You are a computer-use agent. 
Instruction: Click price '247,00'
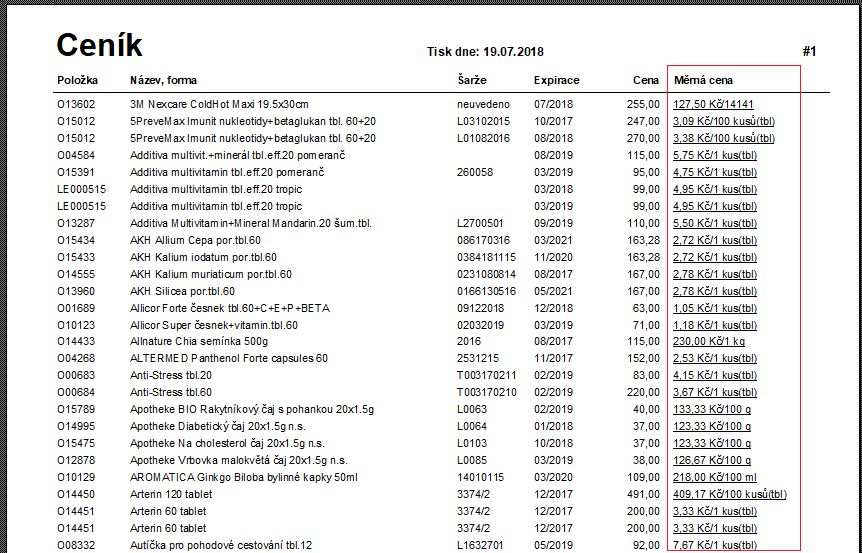pyautogui.click(x=643, y=121)
